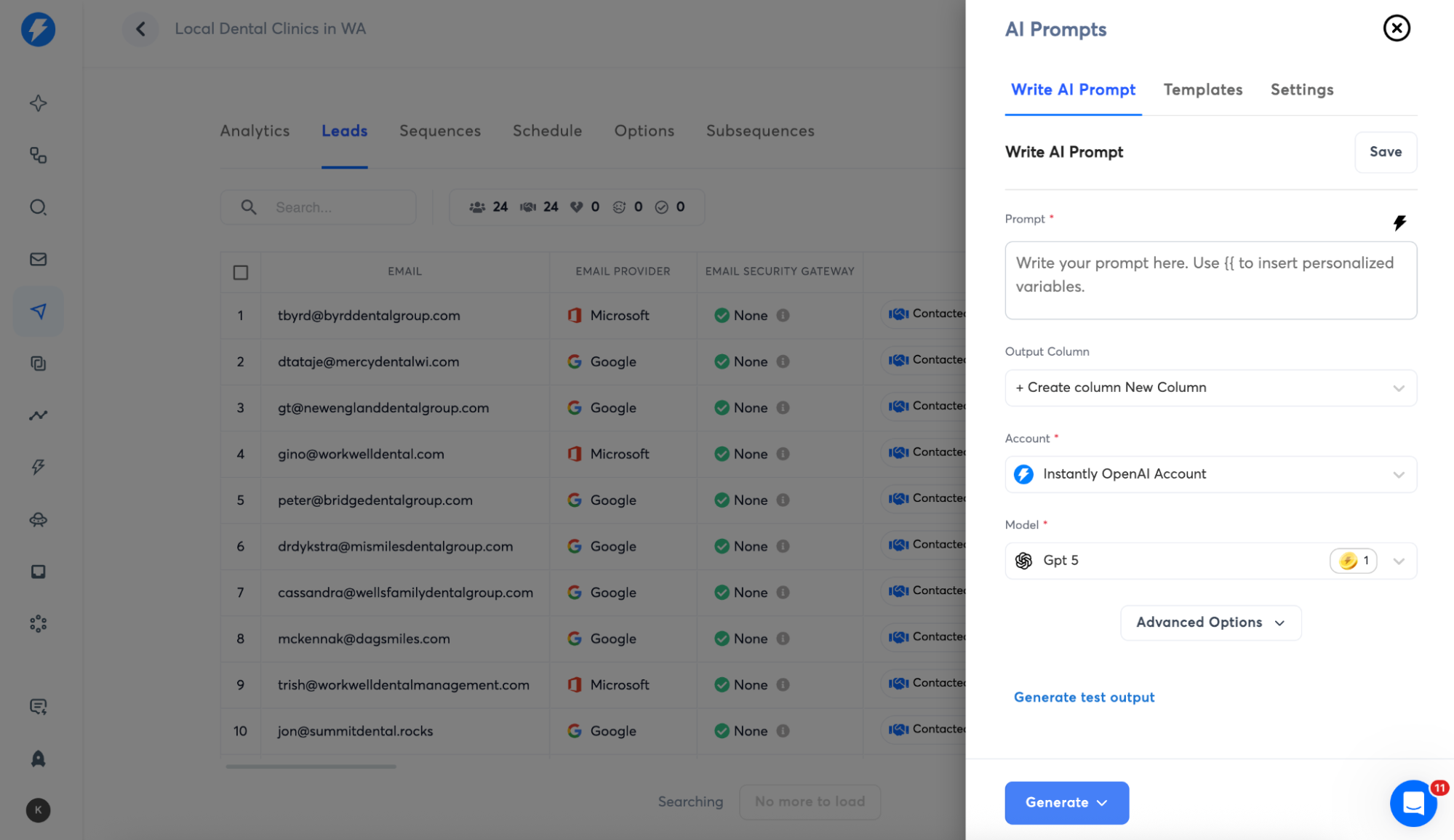Click the lightning automation icon in sidebar
The width and height of the screenshot is (1454, 840).
(38, 467)
